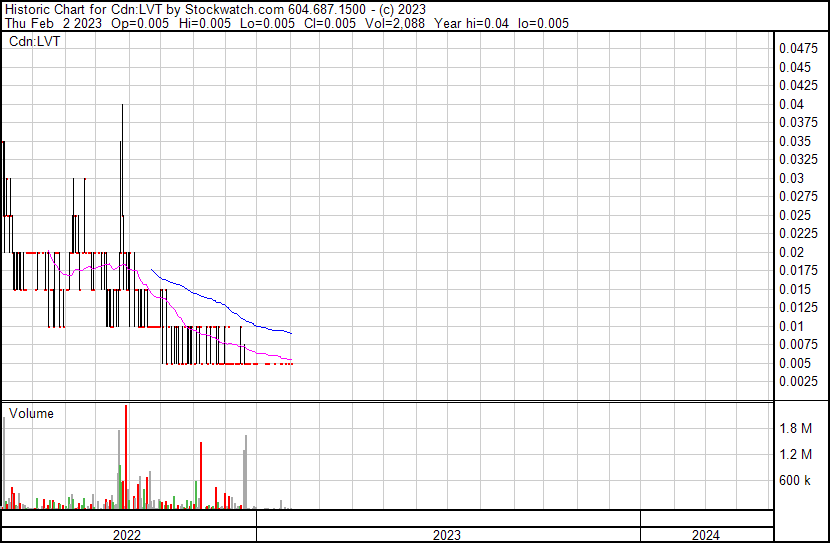Viewport: 830px width, 543px height.
Task: Click the 'lo=0.005' year low text
Action: (x=543, y=23)
